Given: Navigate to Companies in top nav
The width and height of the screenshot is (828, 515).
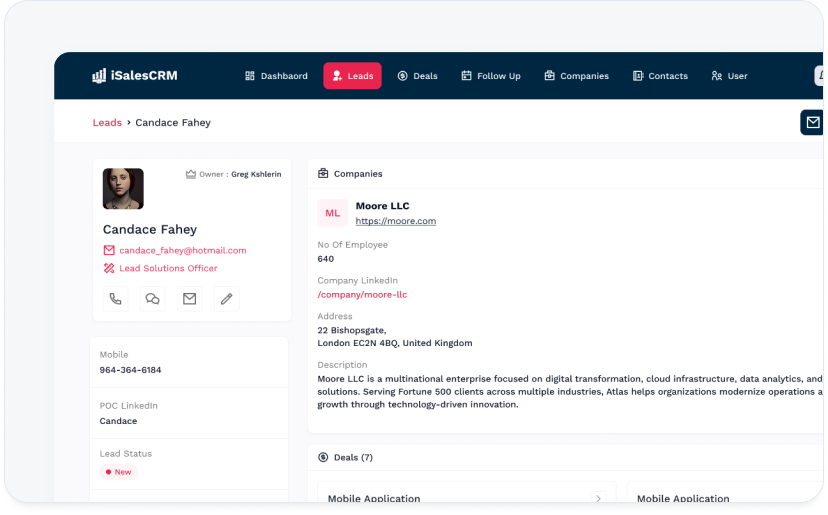Looking at the screenshot, I should (x=576, y=76).
